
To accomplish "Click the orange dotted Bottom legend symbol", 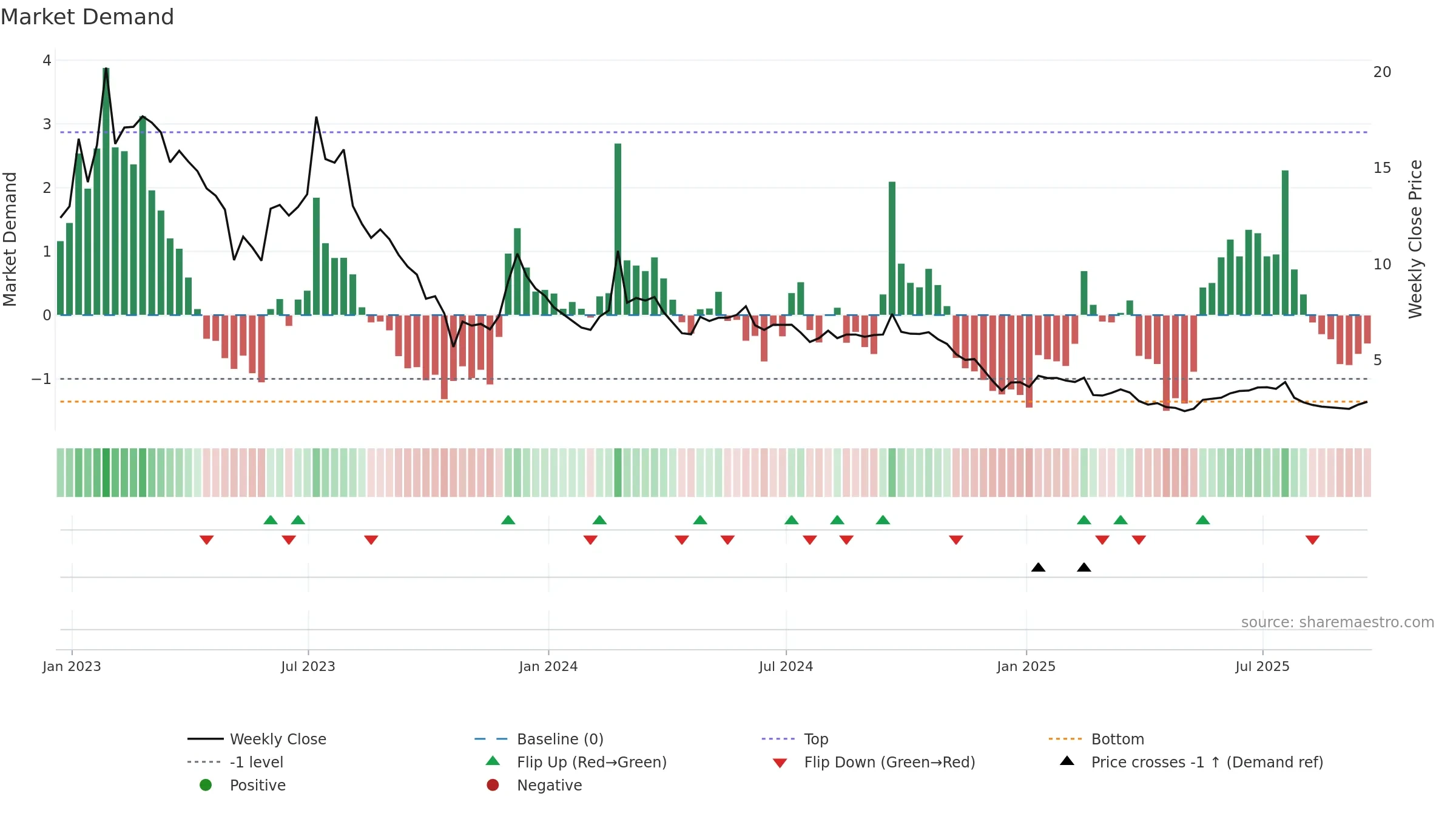I will [x=1065, y=739].
